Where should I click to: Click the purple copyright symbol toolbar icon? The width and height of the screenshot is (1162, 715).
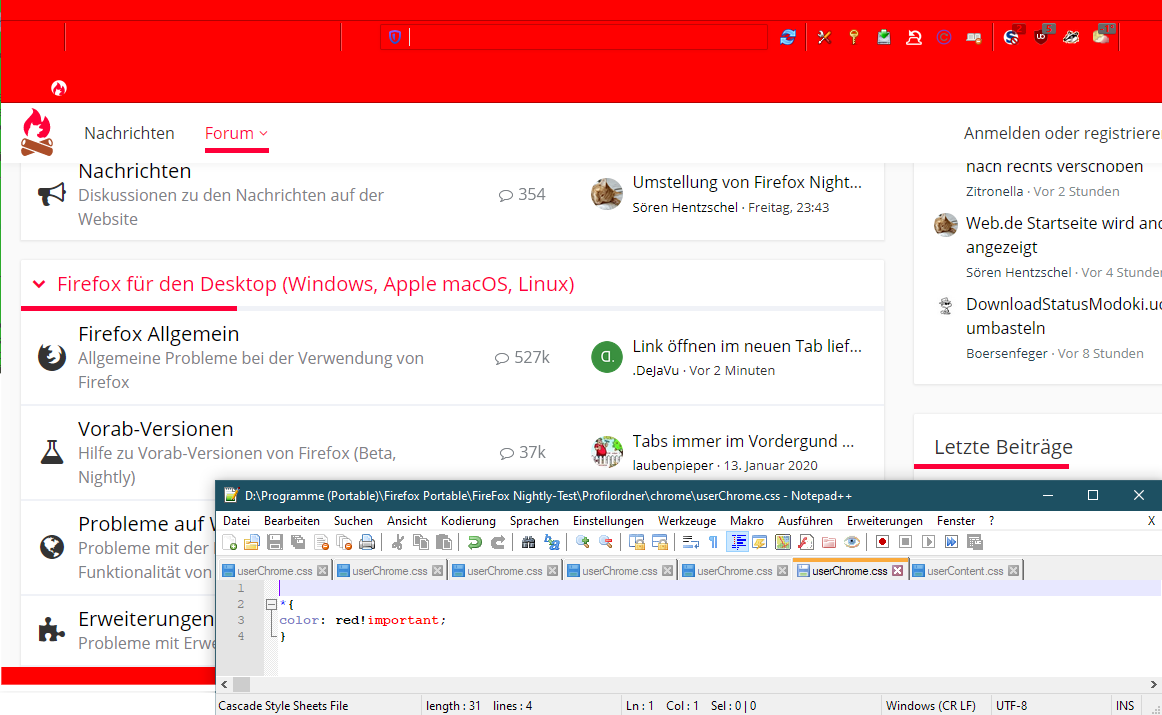pos(943,37)
